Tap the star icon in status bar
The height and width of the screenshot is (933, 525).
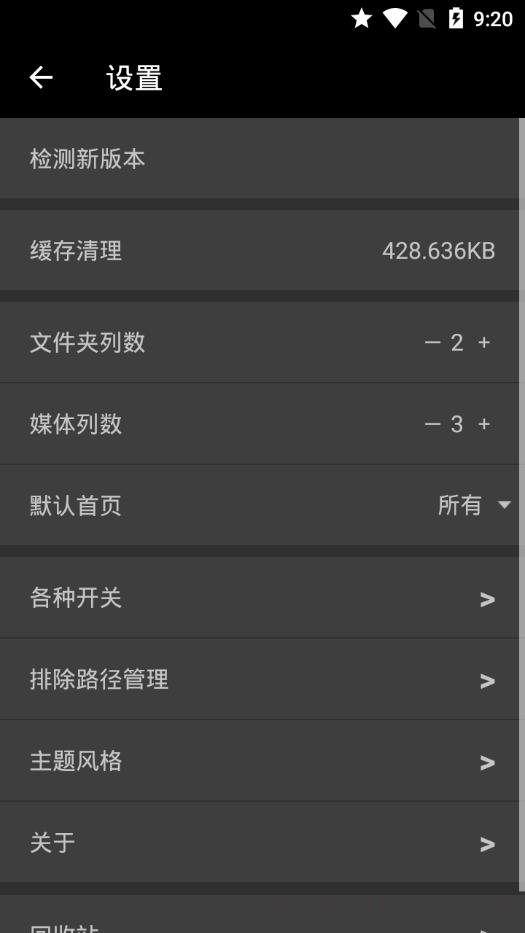pyautogui.click(x=361, y=18)
